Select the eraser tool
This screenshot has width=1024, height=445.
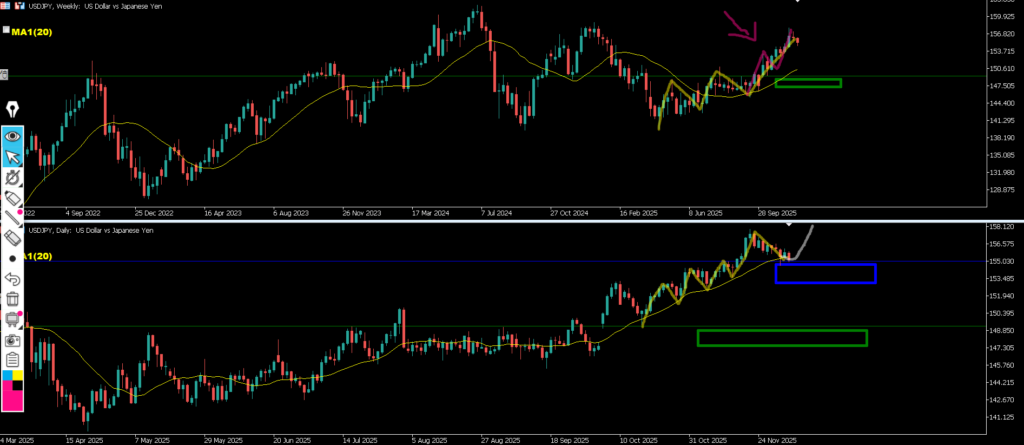coord(13,237)
